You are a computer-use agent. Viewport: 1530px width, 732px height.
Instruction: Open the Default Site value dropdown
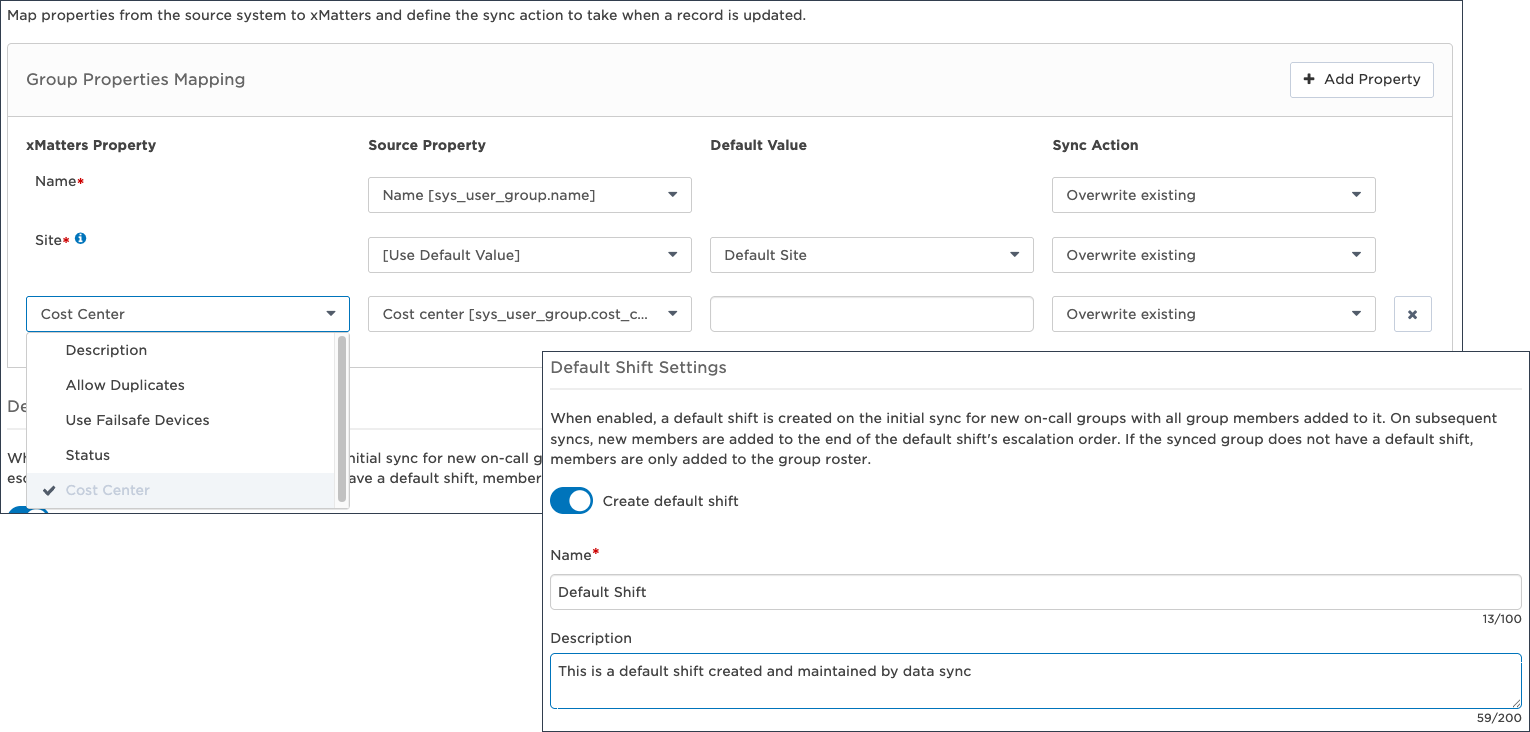(872, 255)
